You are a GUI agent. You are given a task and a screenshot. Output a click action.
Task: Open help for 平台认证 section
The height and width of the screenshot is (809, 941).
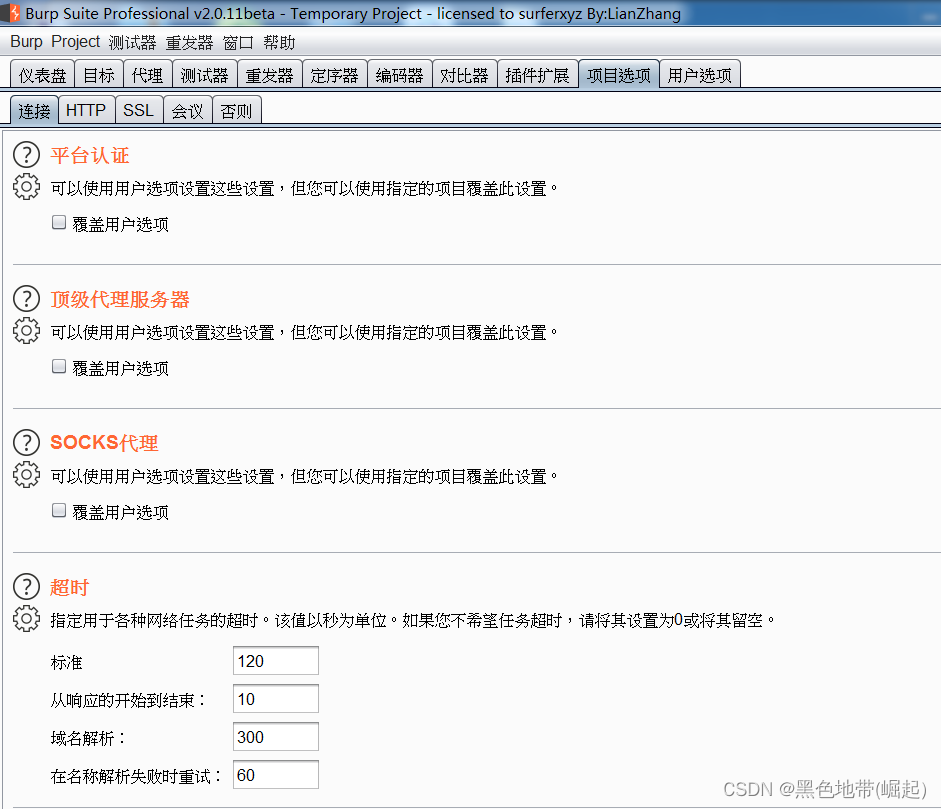point(26,155)
